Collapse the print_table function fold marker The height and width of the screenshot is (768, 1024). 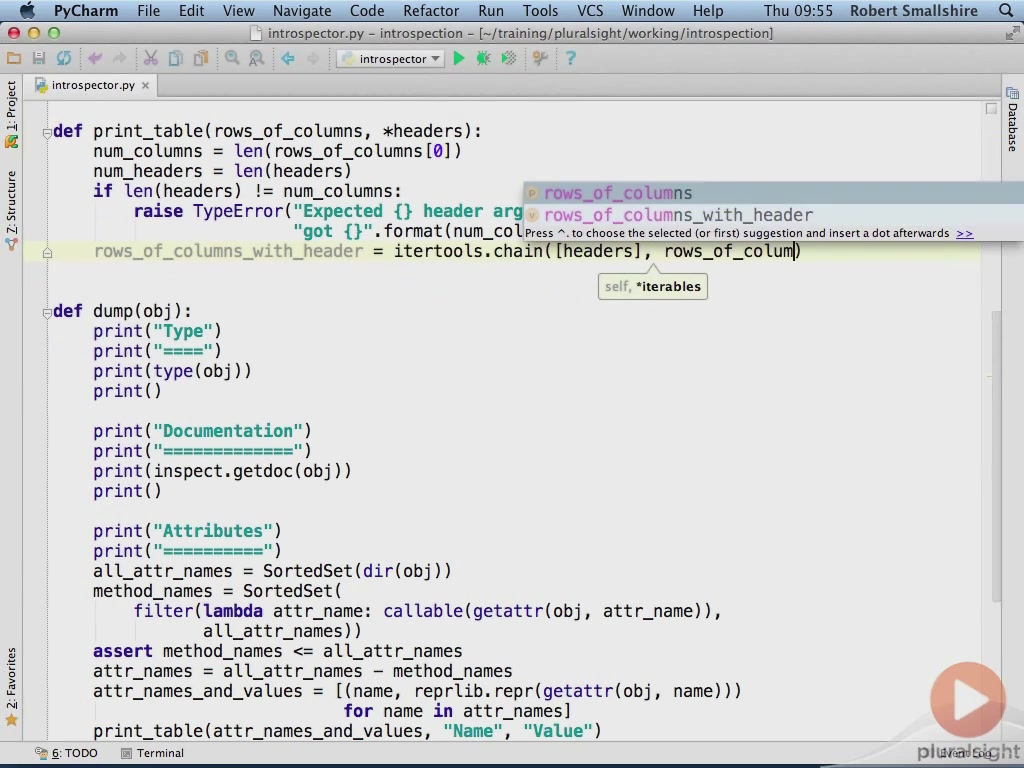click(47, 131)
